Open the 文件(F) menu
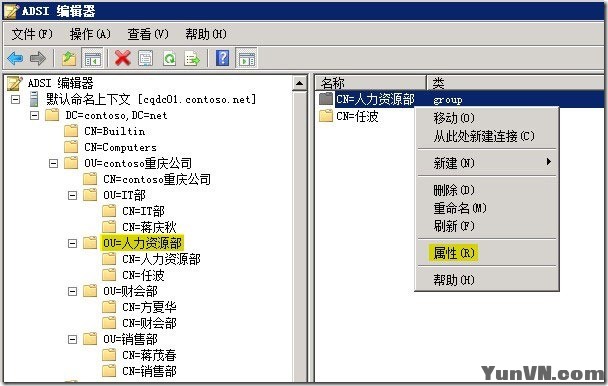The width and height of the screenshot is (608, 386). [32, 34]
